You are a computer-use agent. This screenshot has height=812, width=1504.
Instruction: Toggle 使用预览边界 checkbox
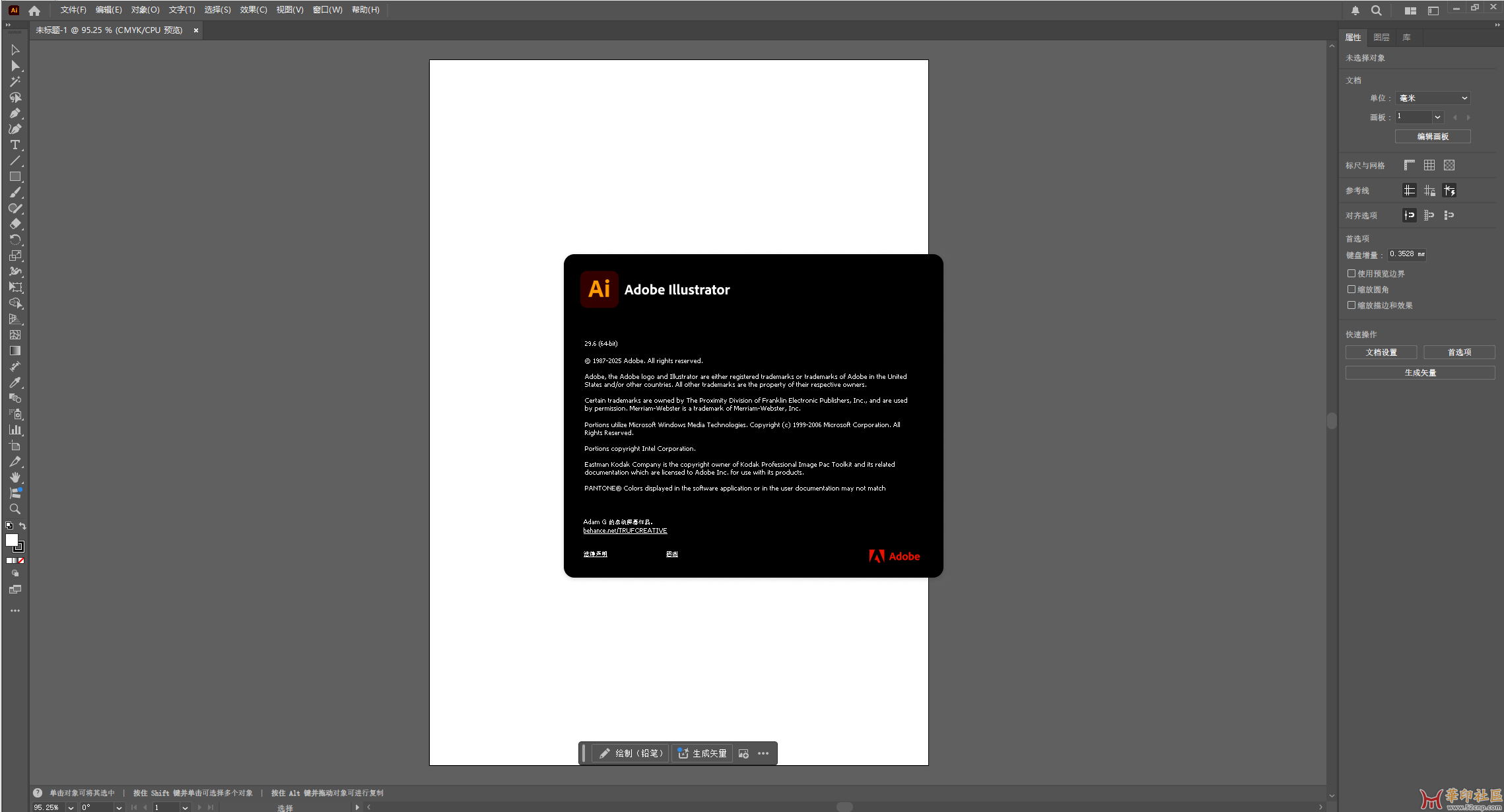(x=1351, y=273)
